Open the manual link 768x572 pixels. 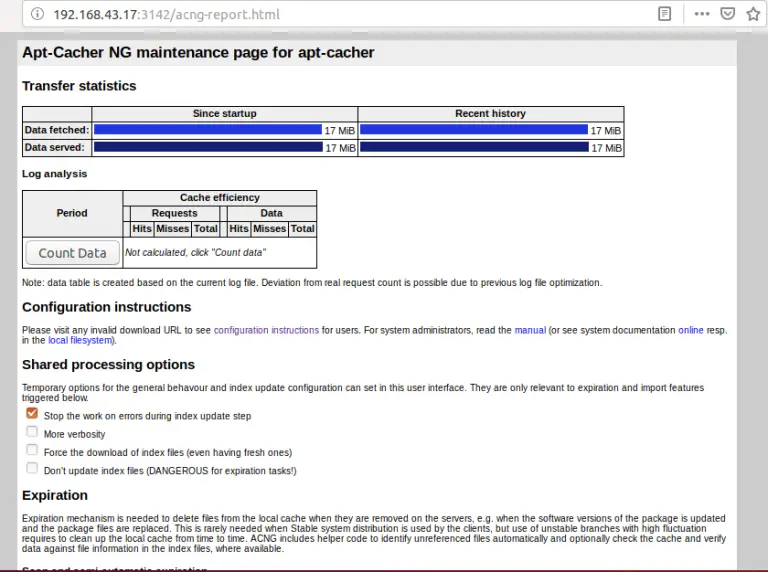click(530, 330)
